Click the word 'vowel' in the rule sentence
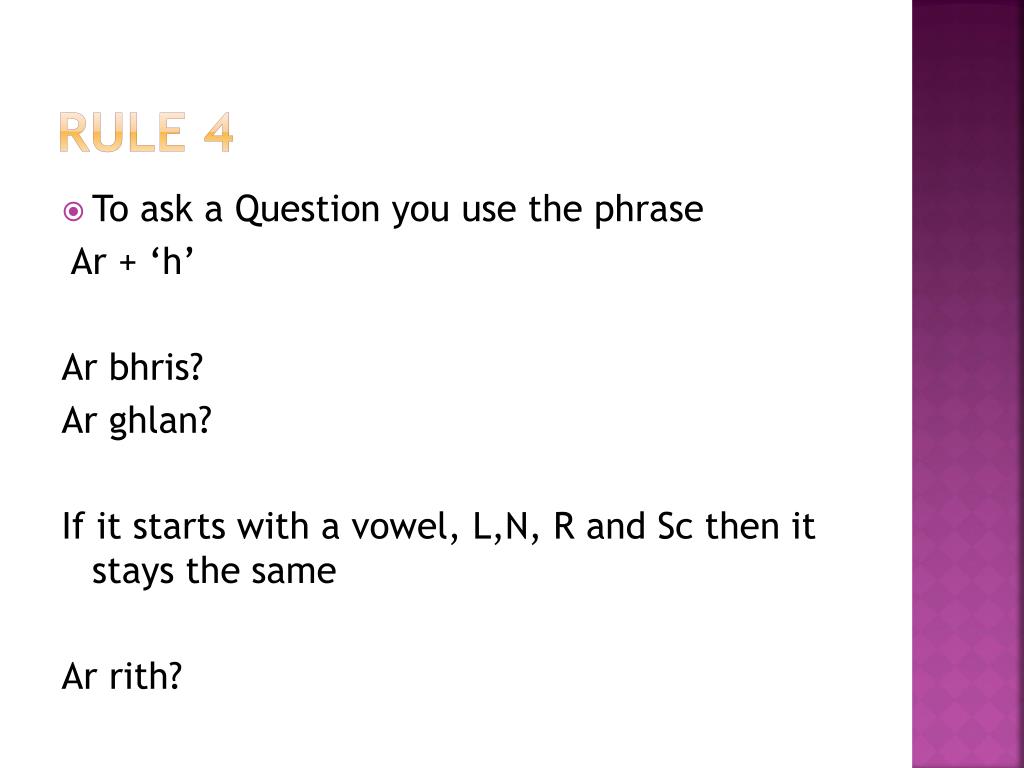 pos(404,526)
